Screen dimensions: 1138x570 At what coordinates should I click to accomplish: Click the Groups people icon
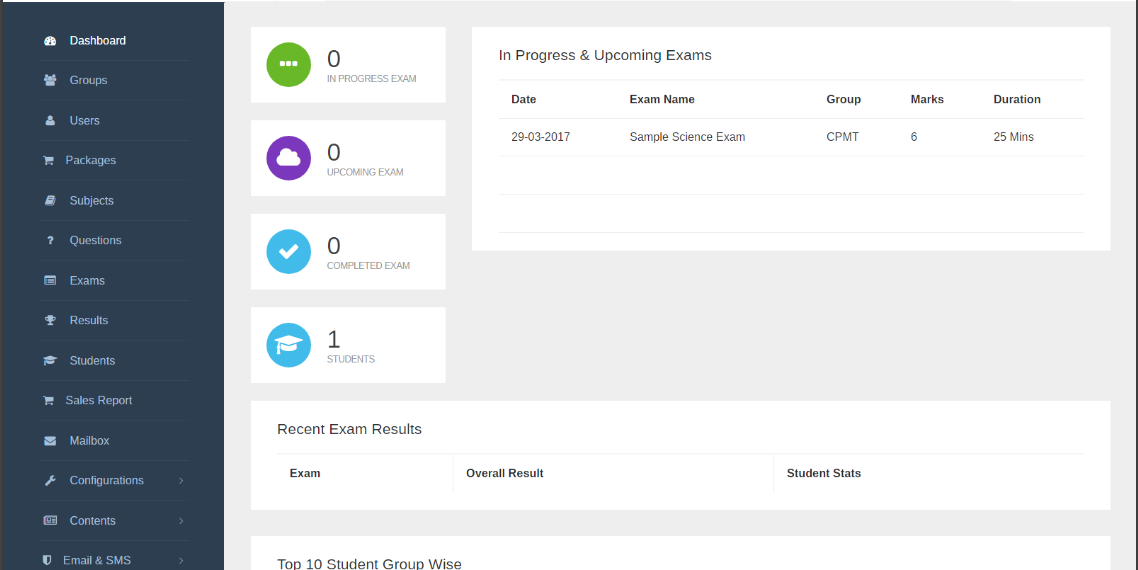point(50,80)
